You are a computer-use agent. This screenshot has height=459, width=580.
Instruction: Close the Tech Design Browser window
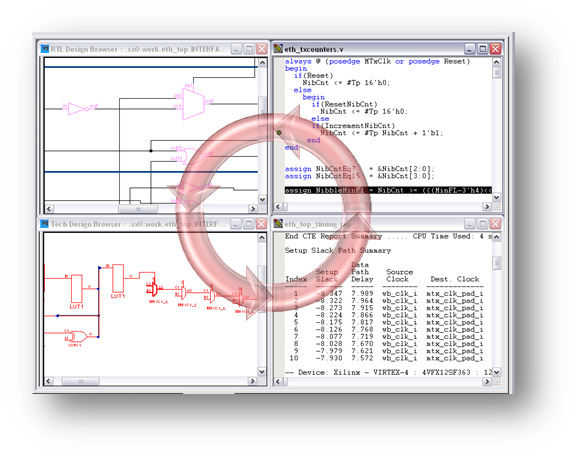(262, 224)
